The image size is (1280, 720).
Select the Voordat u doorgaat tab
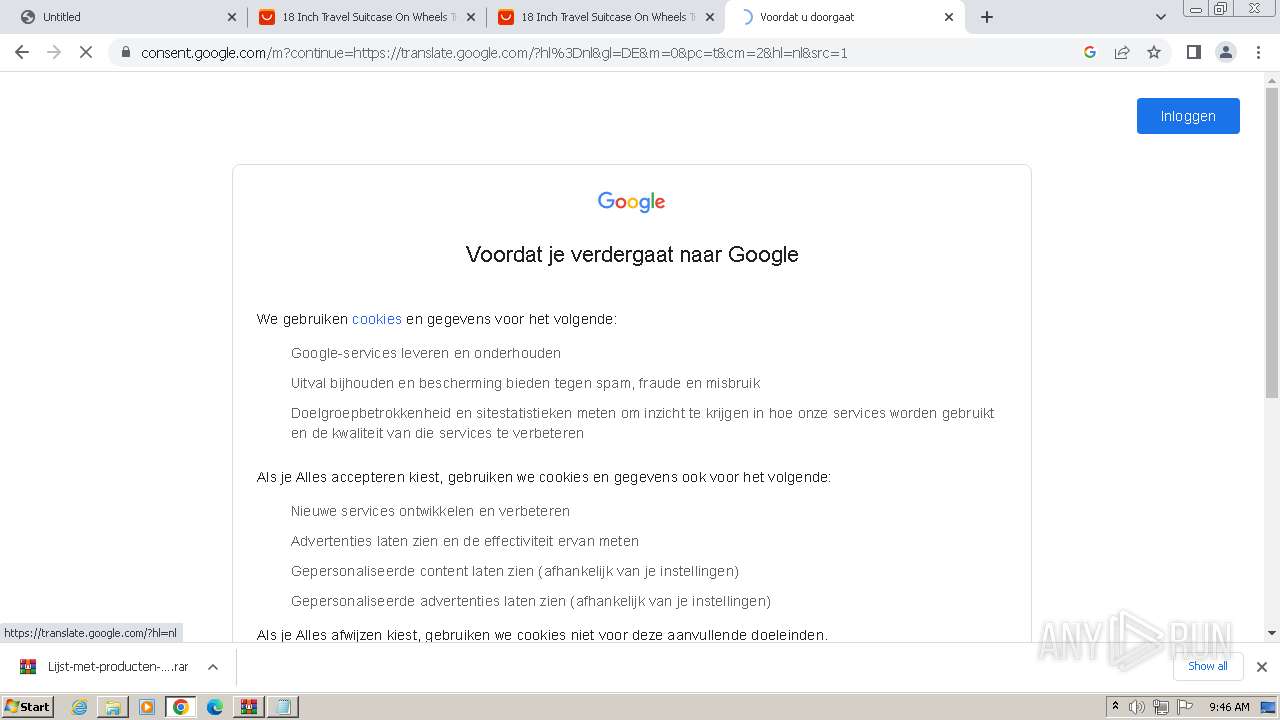coord(846,17)
